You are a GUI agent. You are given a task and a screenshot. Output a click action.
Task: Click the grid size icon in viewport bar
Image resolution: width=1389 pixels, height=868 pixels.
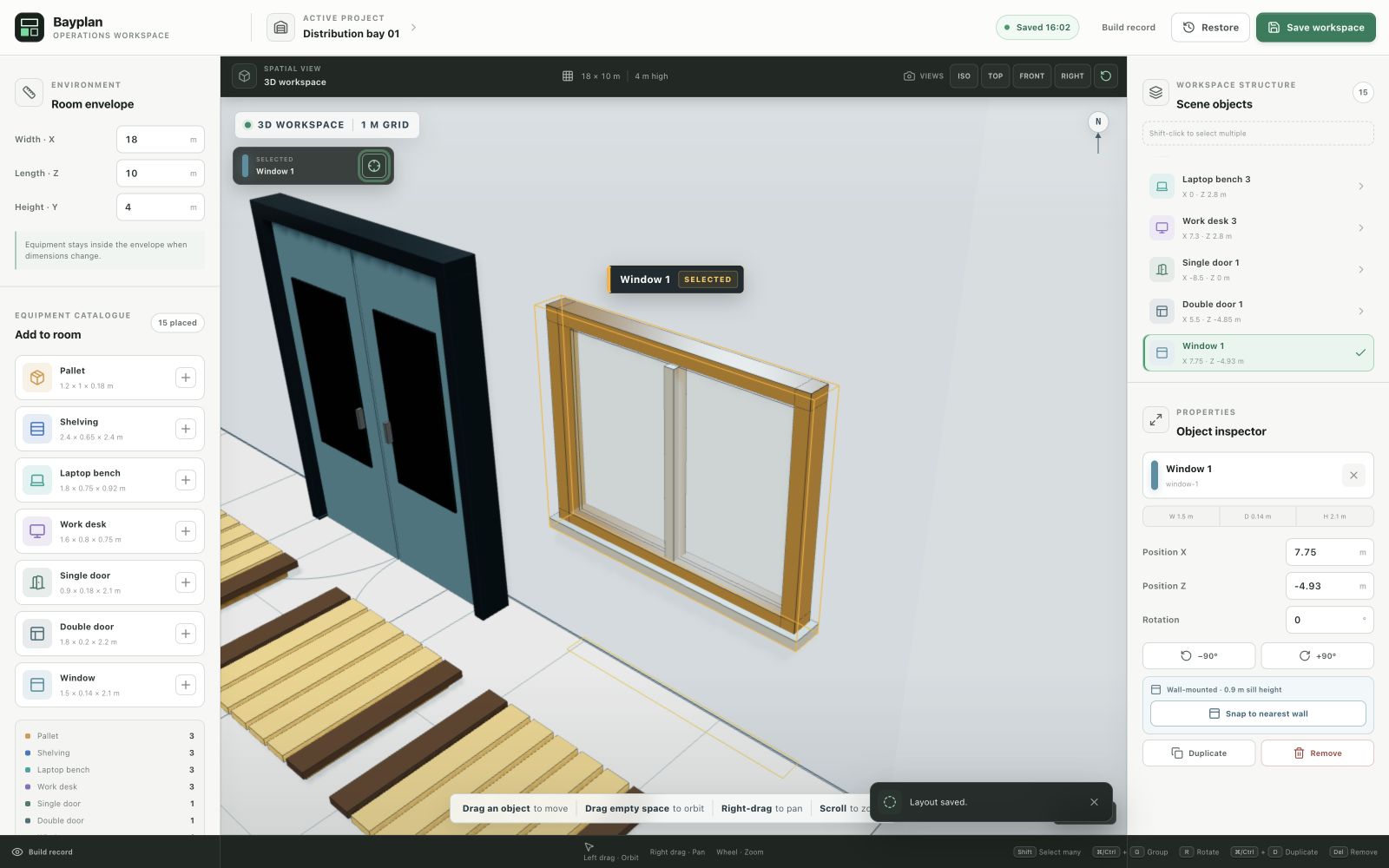[x=568, y=76]
